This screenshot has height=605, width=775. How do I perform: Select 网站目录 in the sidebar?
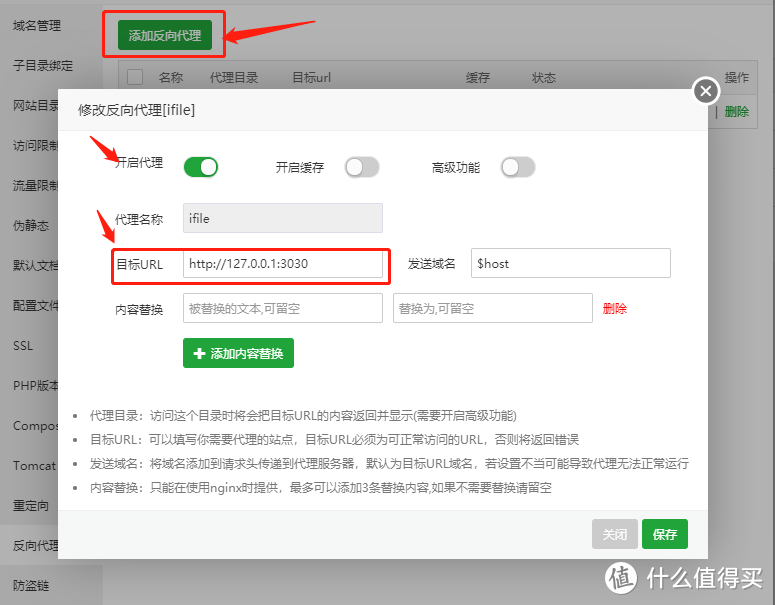35,105
